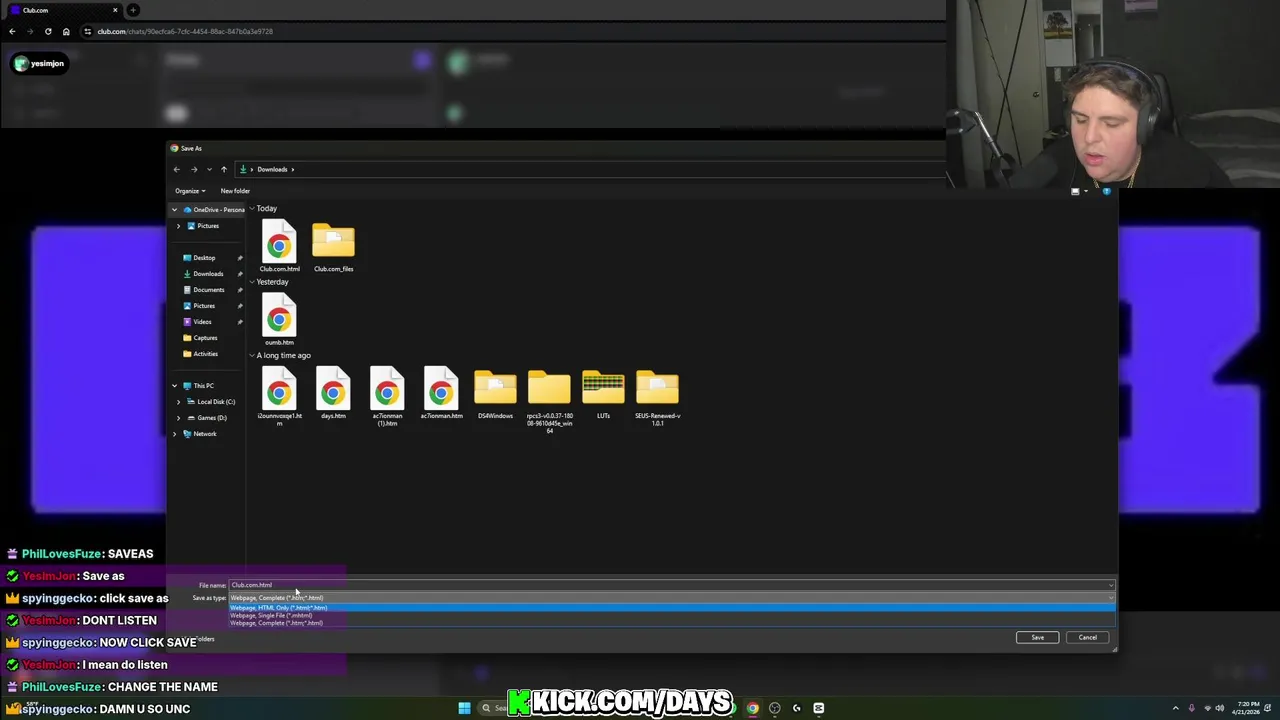Open the Windows Start menu
The width and height of the screenshot is (1280, 720).
point(464,708)
